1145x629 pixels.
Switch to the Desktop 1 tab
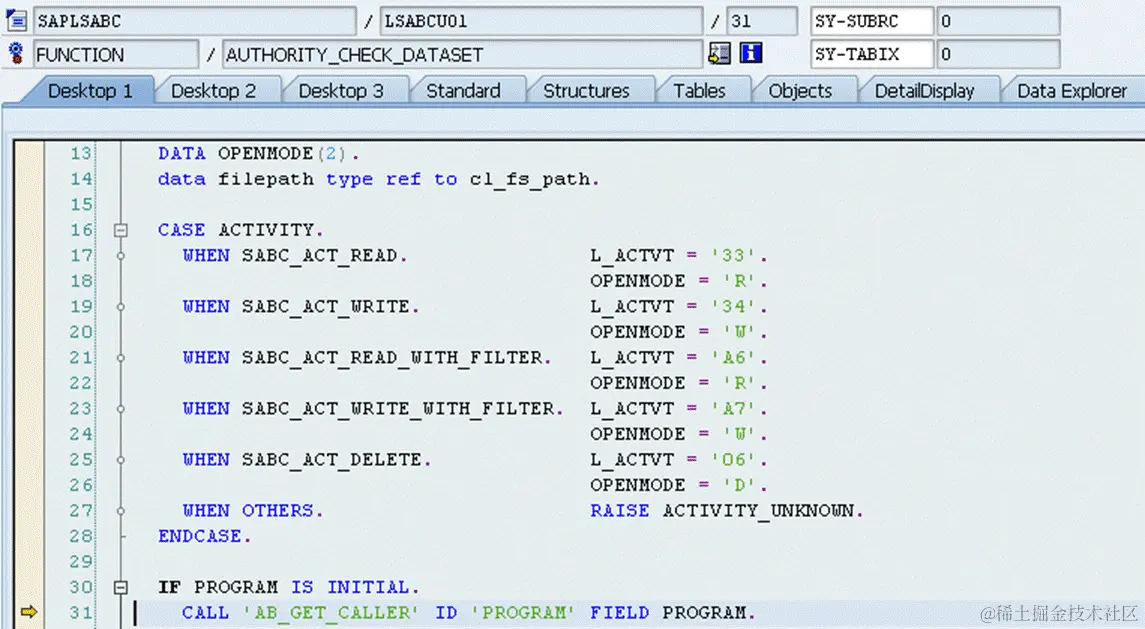click(x=90, y=91)
